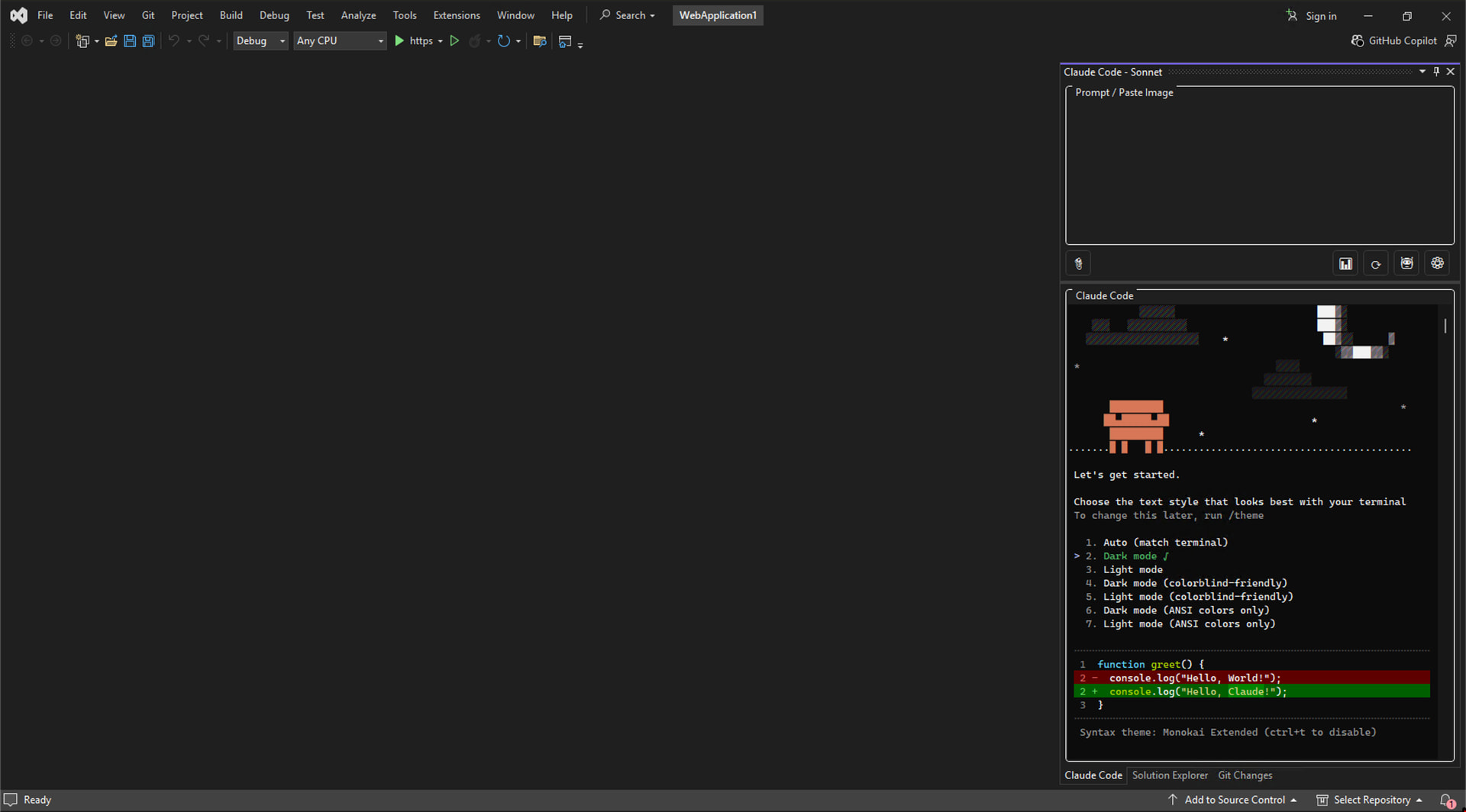Click the green added console.log diff line
The width and height of the screenshot is (1466, 812).
[1251, 691]
